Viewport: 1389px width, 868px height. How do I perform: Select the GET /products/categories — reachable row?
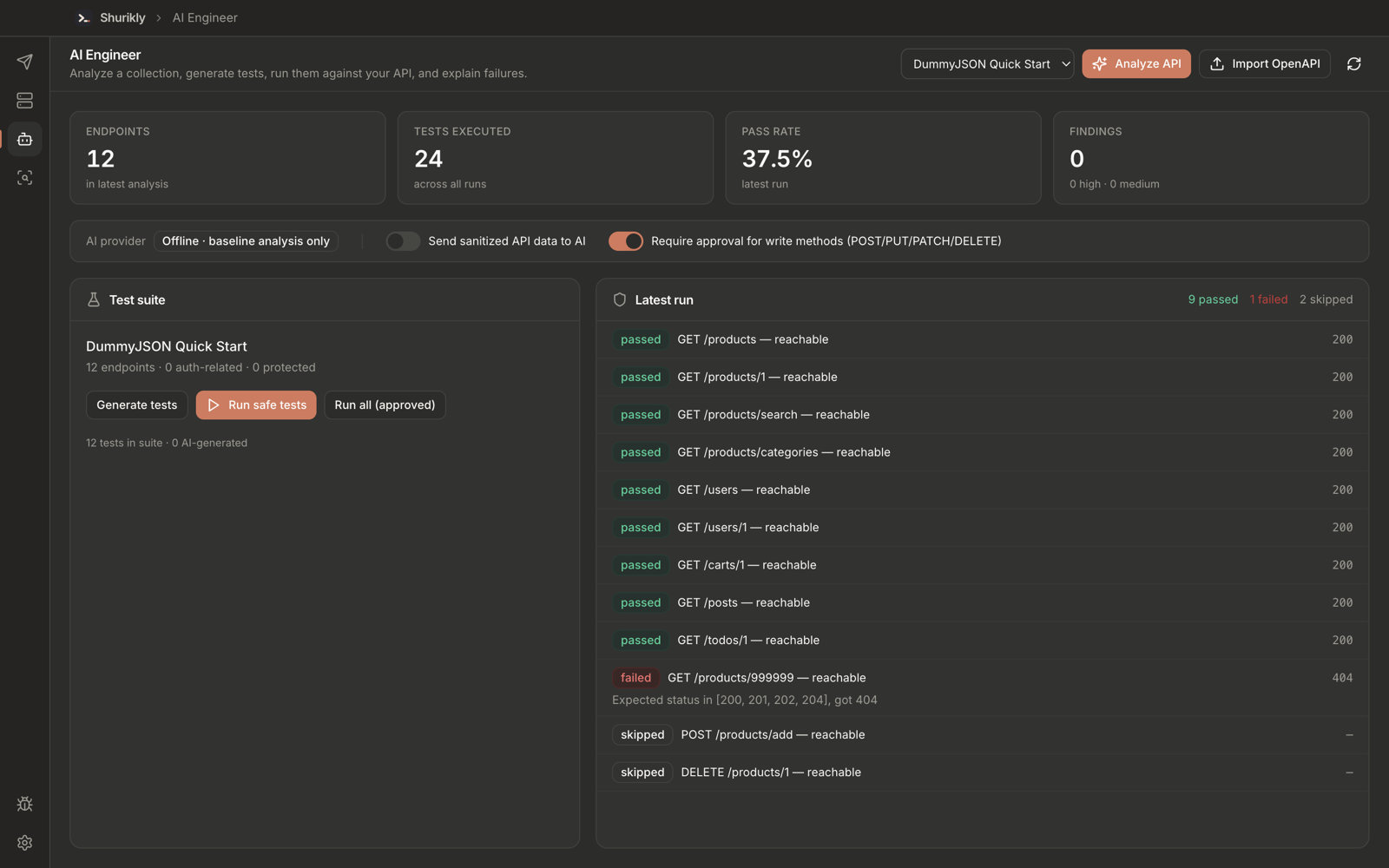click(x=982, y=452)
